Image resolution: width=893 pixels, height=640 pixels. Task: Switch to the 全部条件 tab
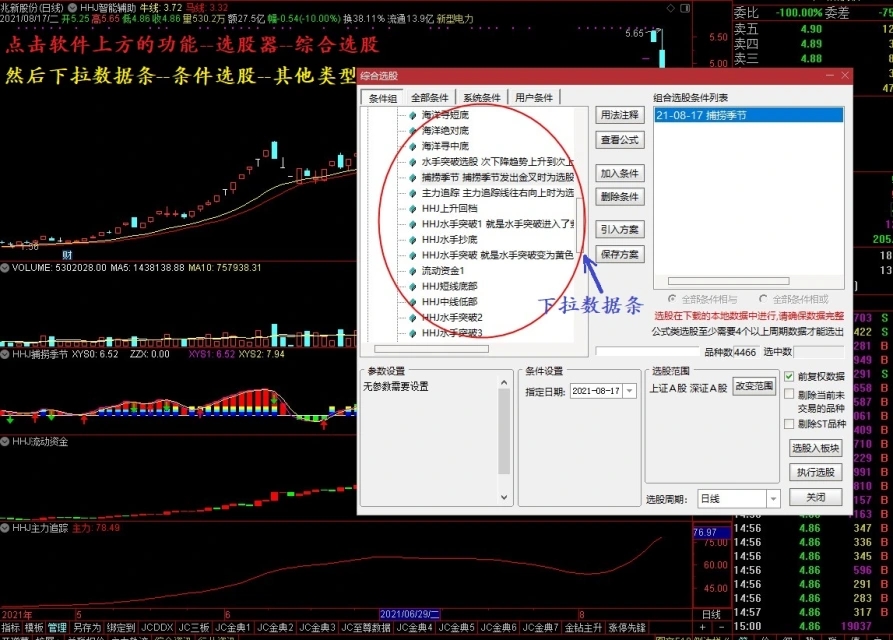[431, 98]
